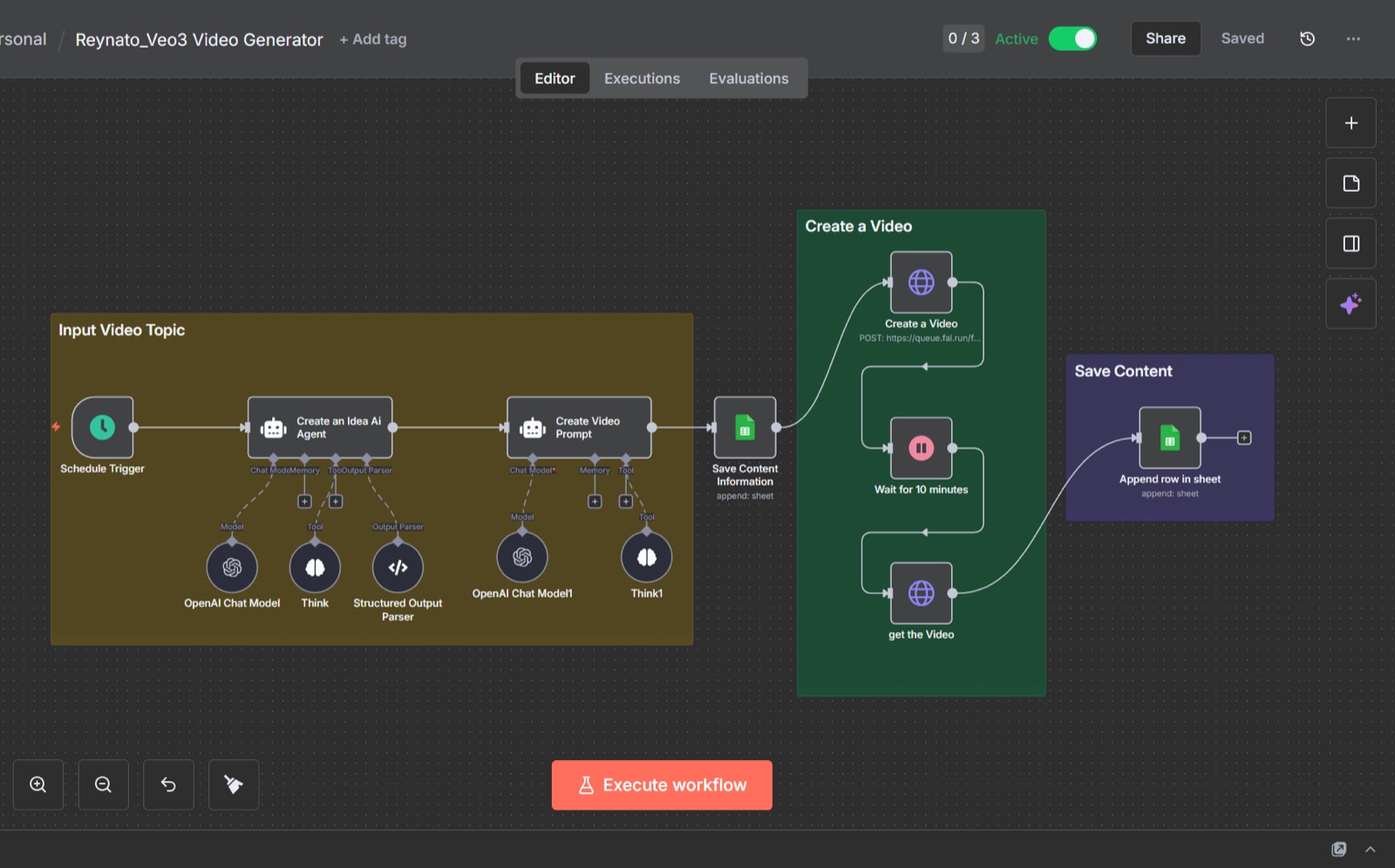The height and width of the screenshot is (868, 1395).
Task: Add Memory to Create Video Prompt
Action: (595, 501)
